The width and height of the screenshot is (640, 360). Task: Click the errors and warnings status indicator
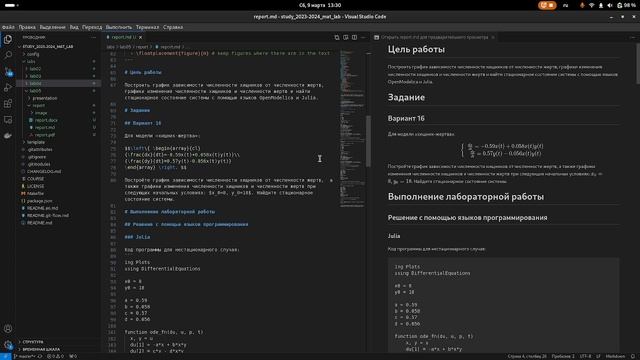[x=55, y=356]
